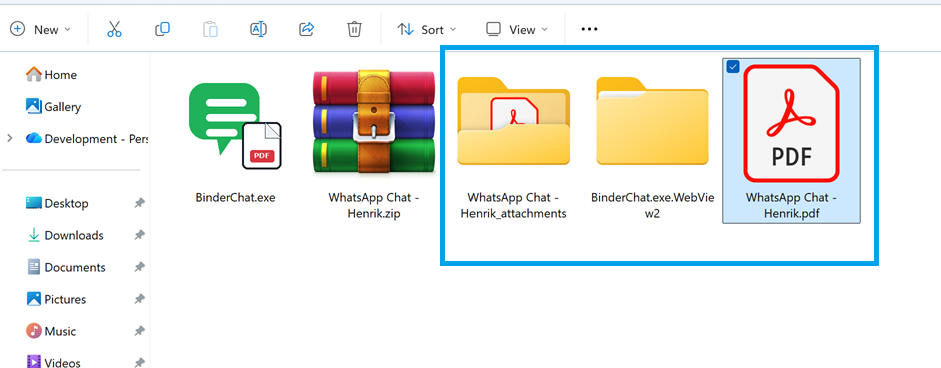
Task: Click the Paste clipboard icon
Action: tap(210, 29)
